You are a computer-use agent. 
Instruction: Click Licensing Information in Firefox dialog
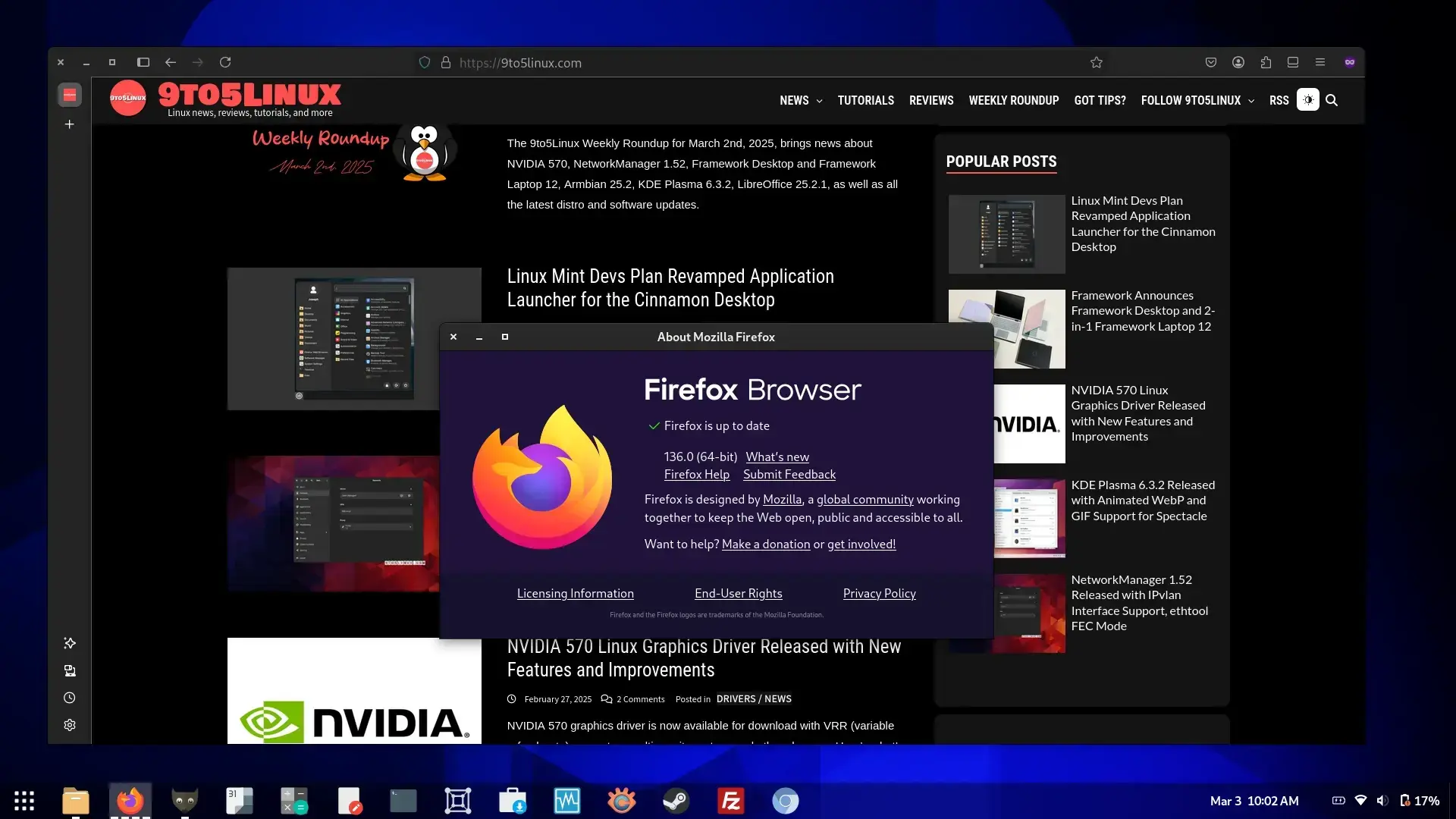pyautogui.click(x=575, y=593)
